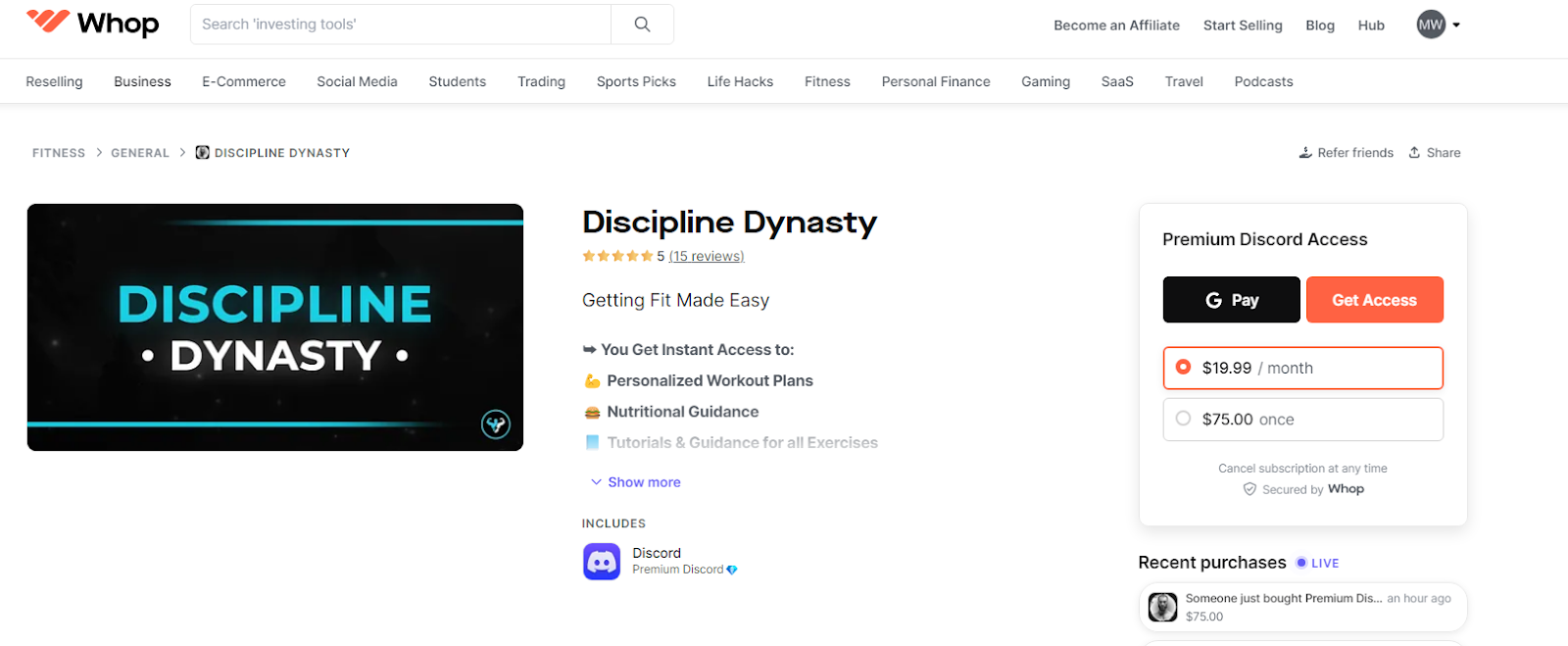The width and height of the screenshot is (1568, 646).
Task: Select the Life Hacks category
Action: [x=740, y=81]
